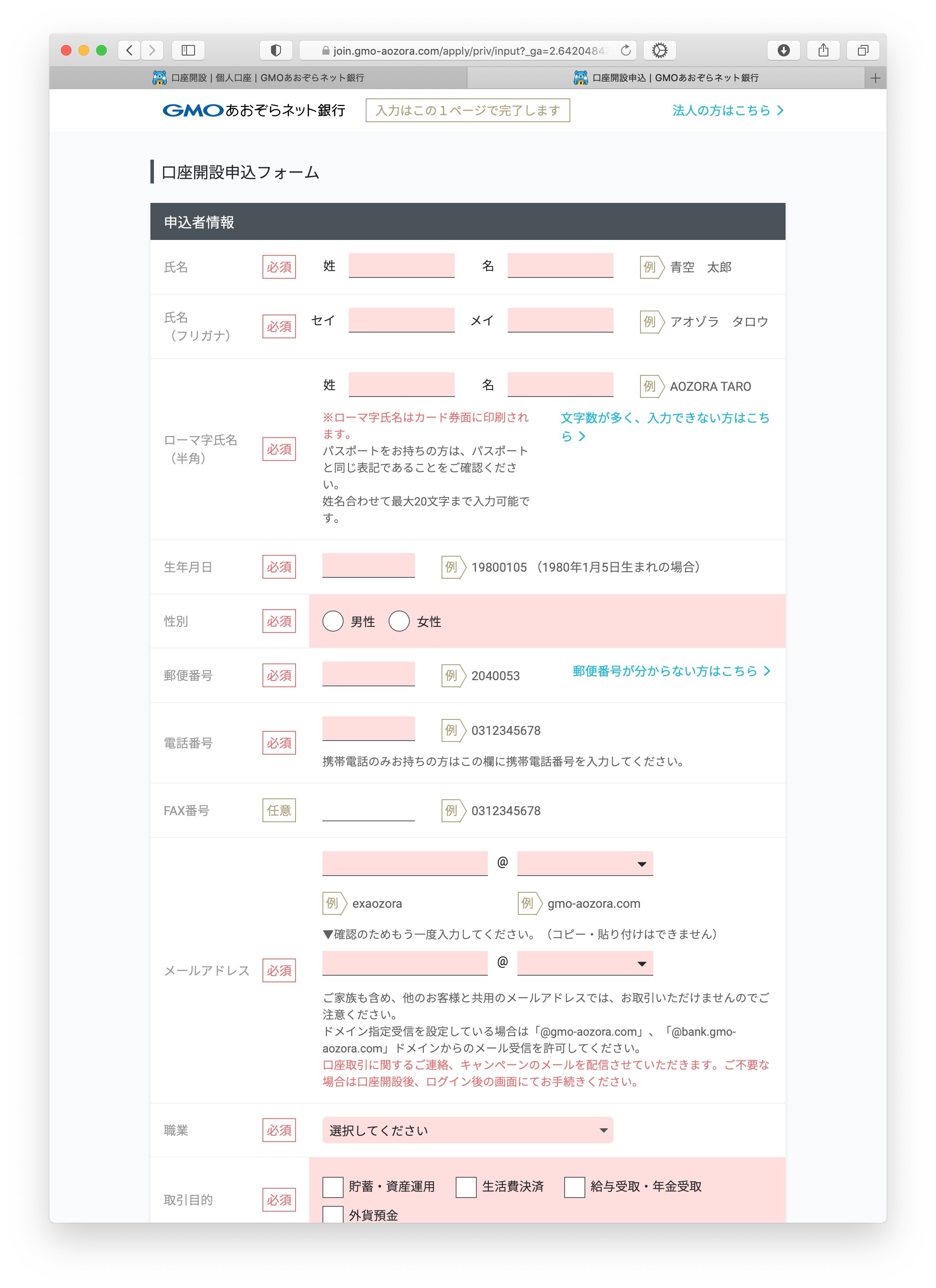Check 外貨預金 checkbox
The width and height of the screenshot is (936, 1288).
point(333,1215)
